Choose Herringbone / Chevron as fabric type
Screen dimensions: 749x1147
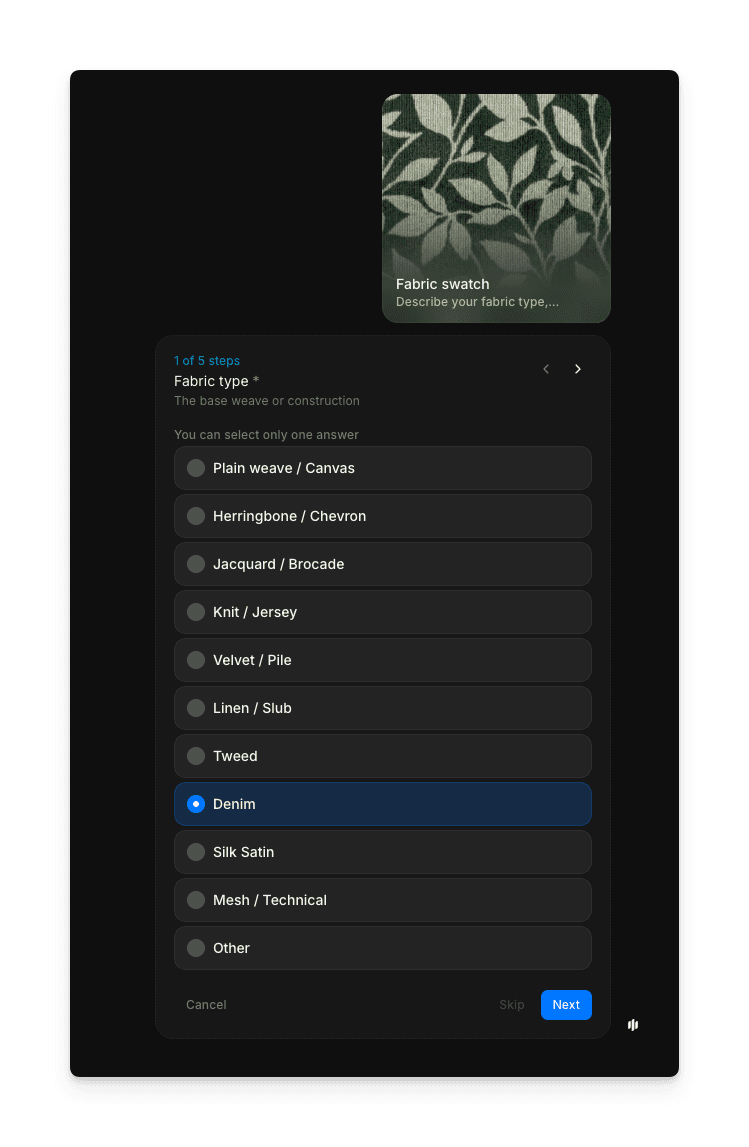click(x=383, y=516)
